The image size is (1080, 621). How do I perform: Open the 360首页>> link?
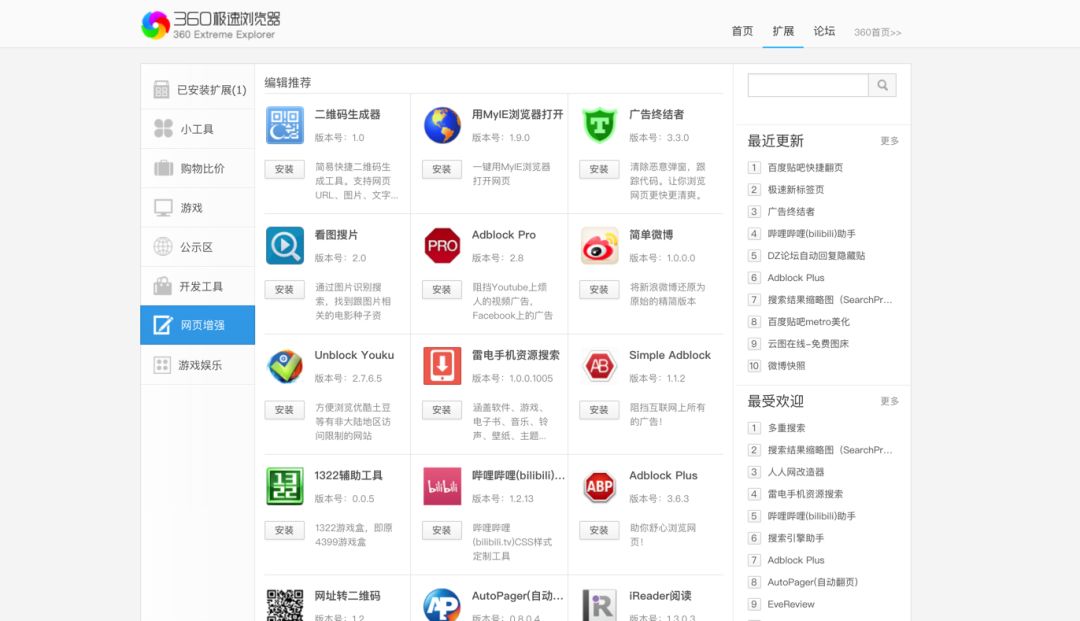click(x=878, y=32)
